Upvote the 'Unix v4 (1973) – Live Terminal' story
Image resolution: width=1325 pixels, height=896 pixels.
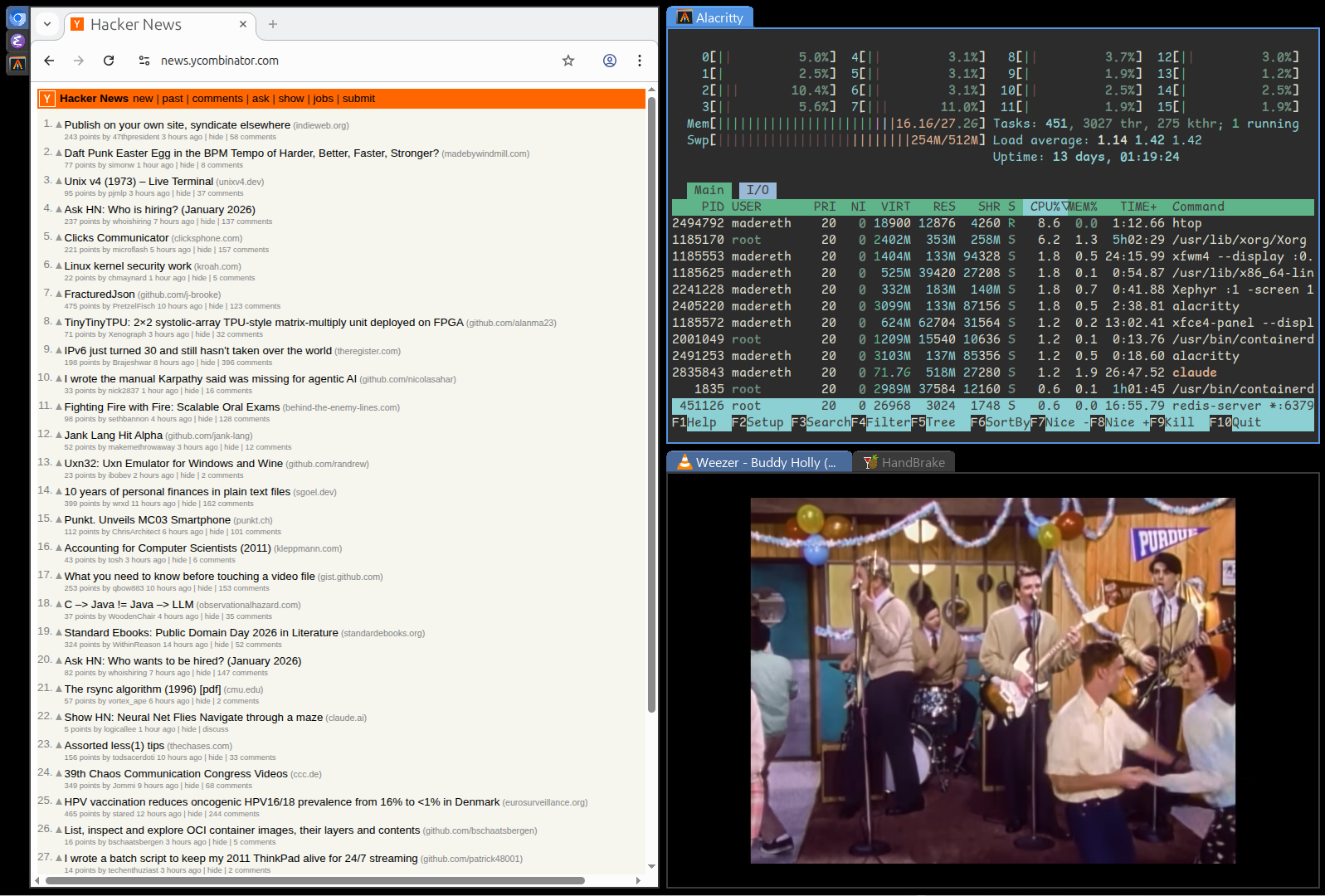[x=59, y=182]
